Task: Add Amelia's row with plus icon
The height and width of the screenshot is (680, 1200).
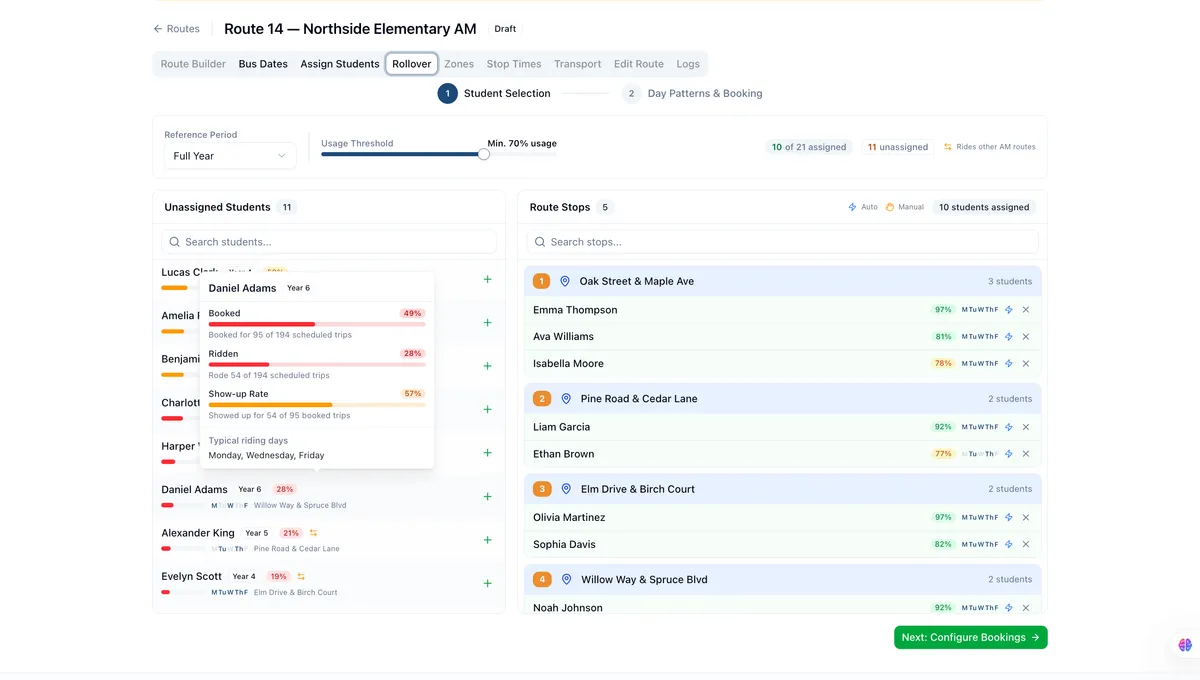Action: coord(487,323)
